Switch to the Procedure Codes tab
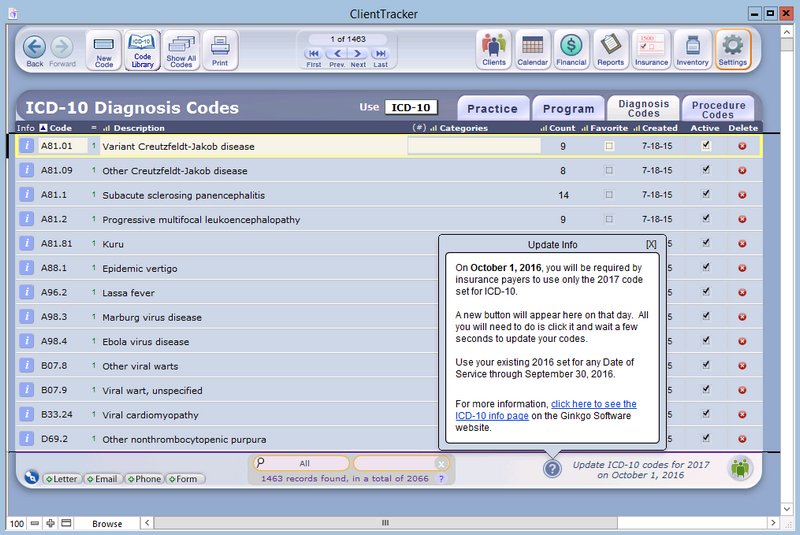This screenshot has height=535, width=800. tap(718, 108)
